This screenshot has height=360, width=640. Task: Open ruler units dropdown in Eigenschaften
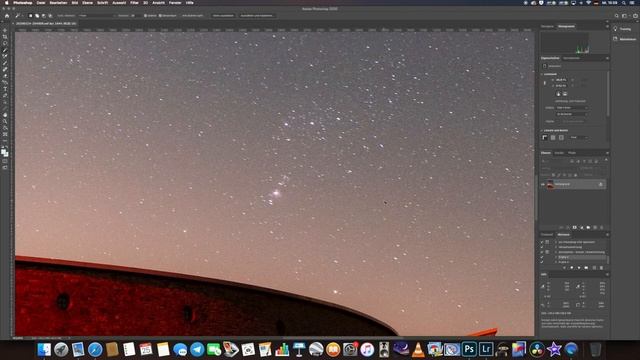point(578,138)
